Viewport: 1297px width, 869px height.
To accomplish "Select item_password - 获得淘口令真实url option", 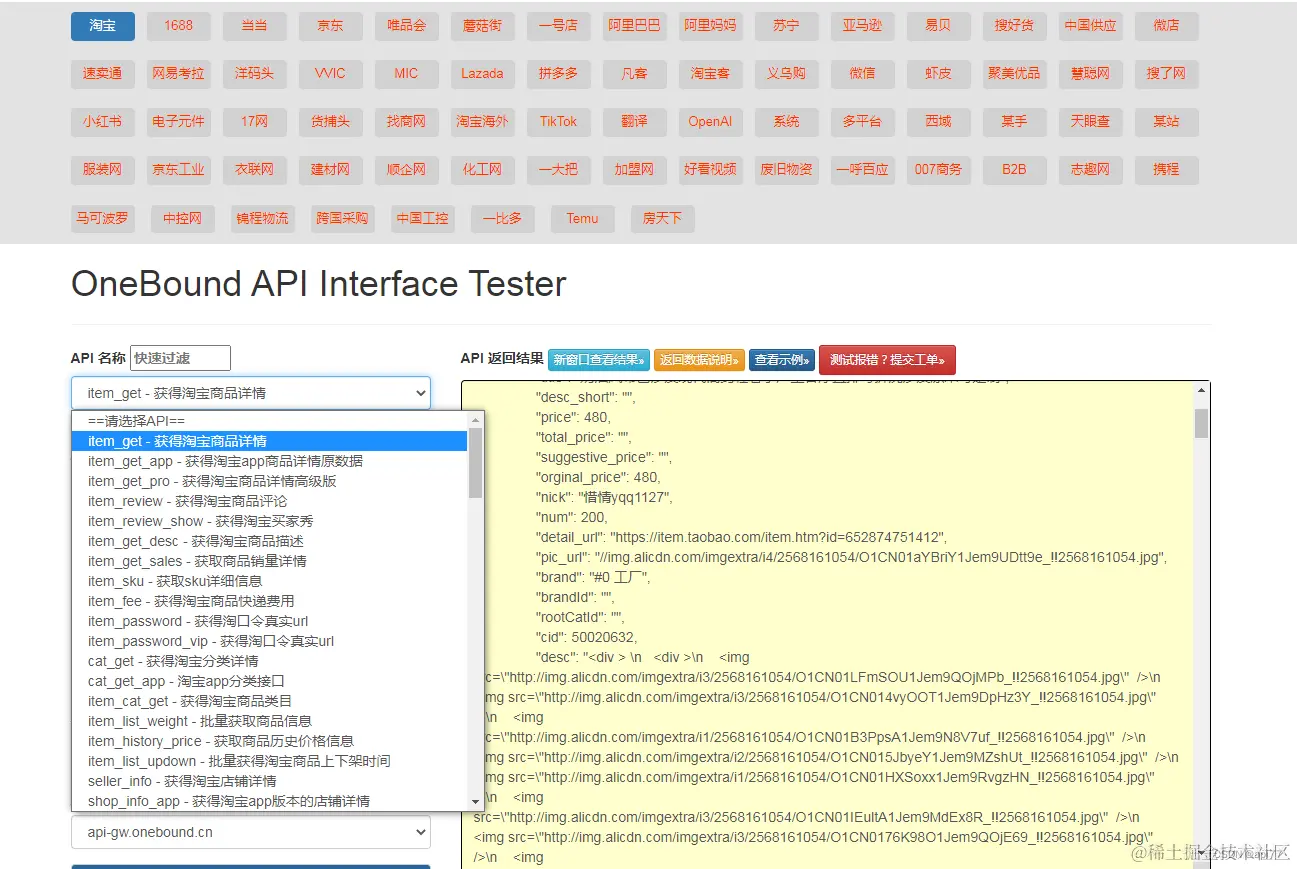I will (x=270, y=621).
